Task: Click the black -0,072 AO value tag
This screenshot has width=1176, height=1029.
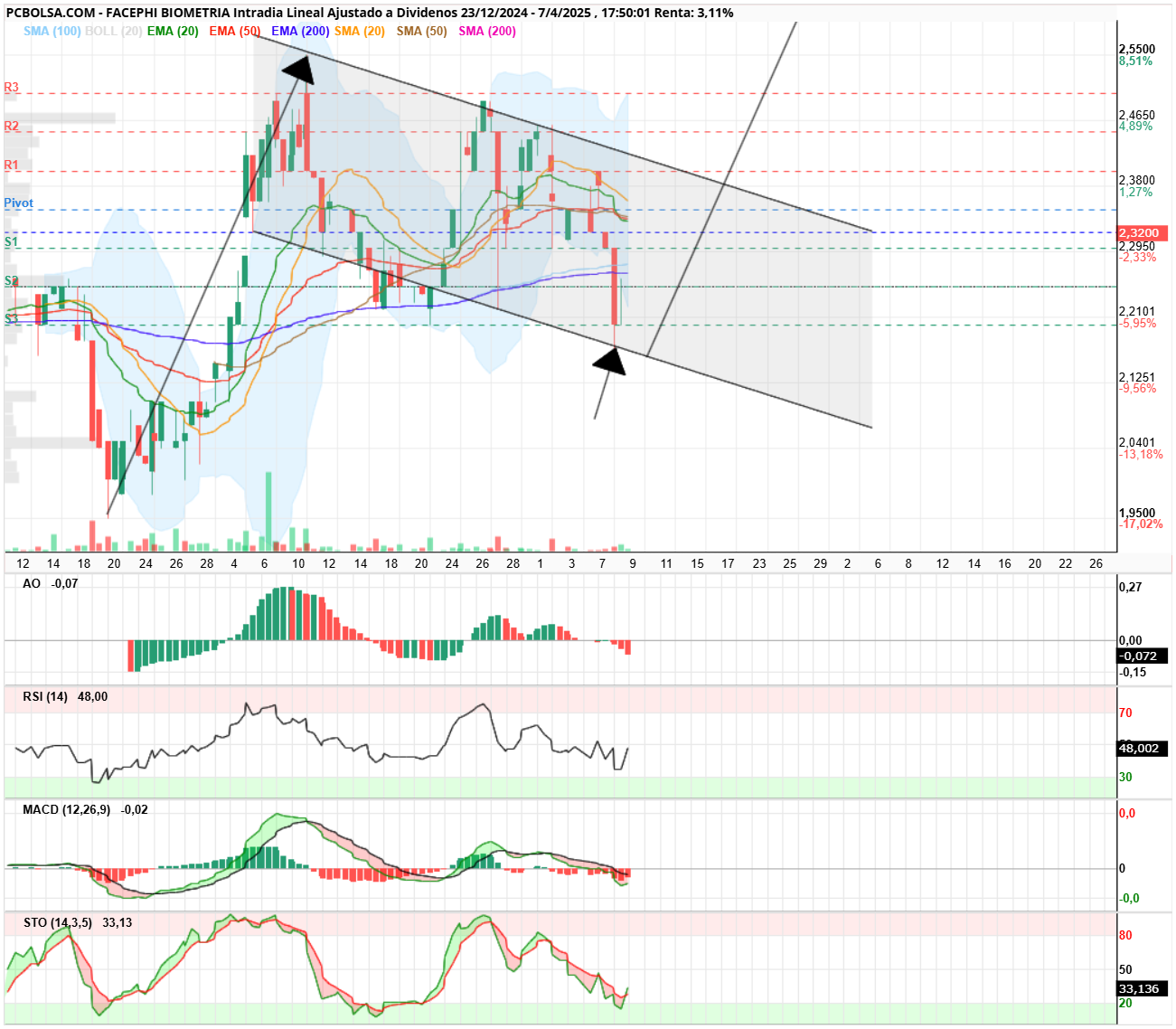Action: 1143,656
